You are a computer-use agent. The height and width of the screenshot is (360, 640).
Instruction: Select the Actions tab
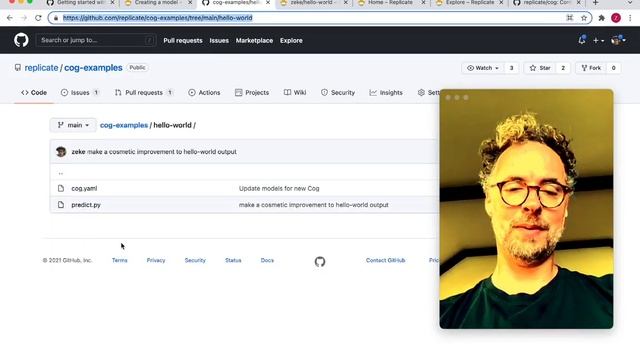[204, 93]
